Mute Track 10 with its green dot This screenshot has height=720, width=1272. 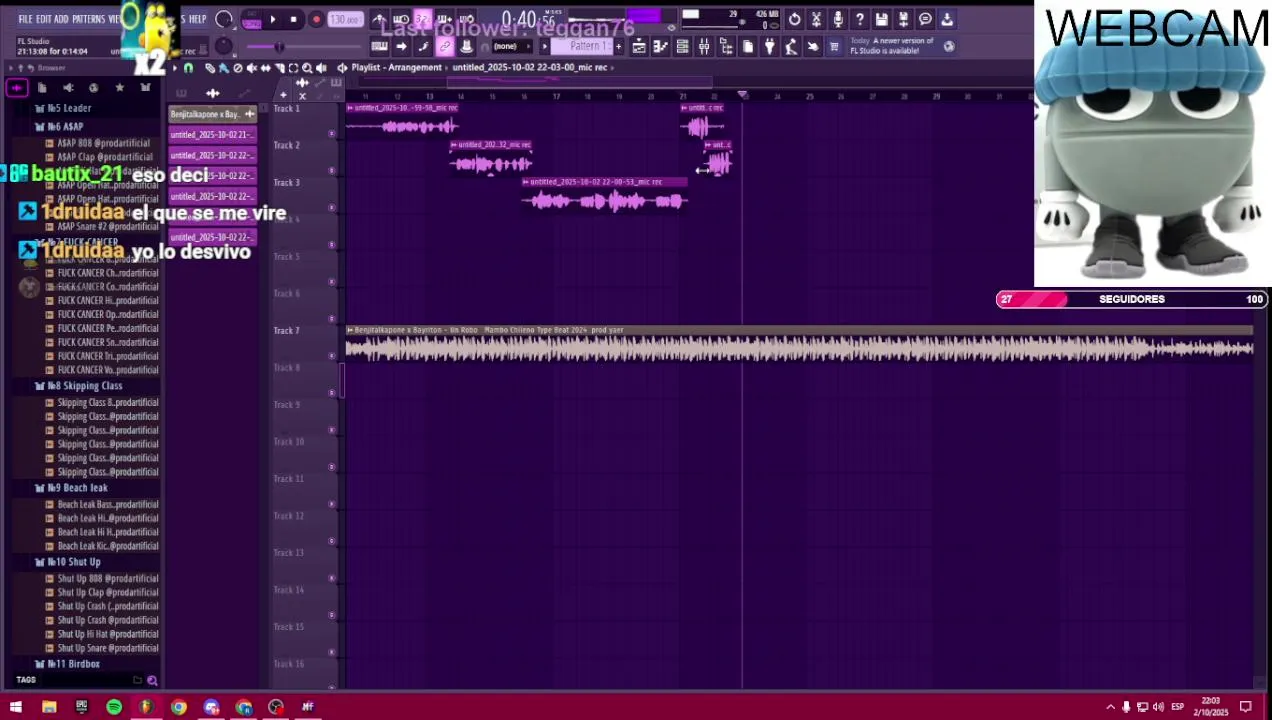[332, 466]
